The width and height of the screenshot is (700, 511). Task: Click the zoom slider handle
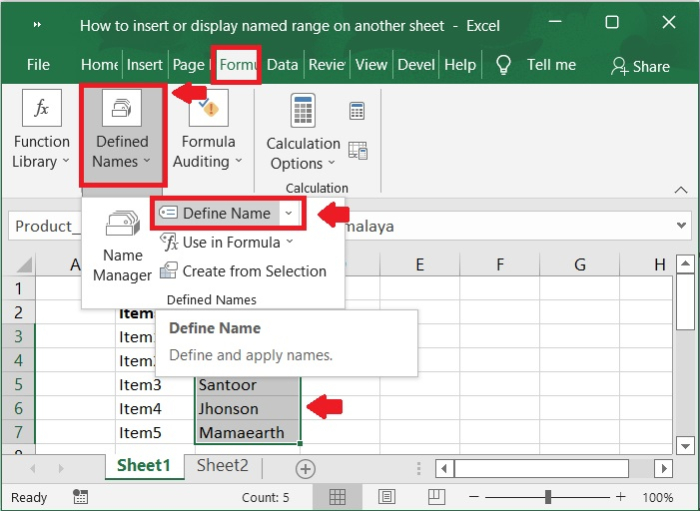pyautogui.click(x=548, y=497)
